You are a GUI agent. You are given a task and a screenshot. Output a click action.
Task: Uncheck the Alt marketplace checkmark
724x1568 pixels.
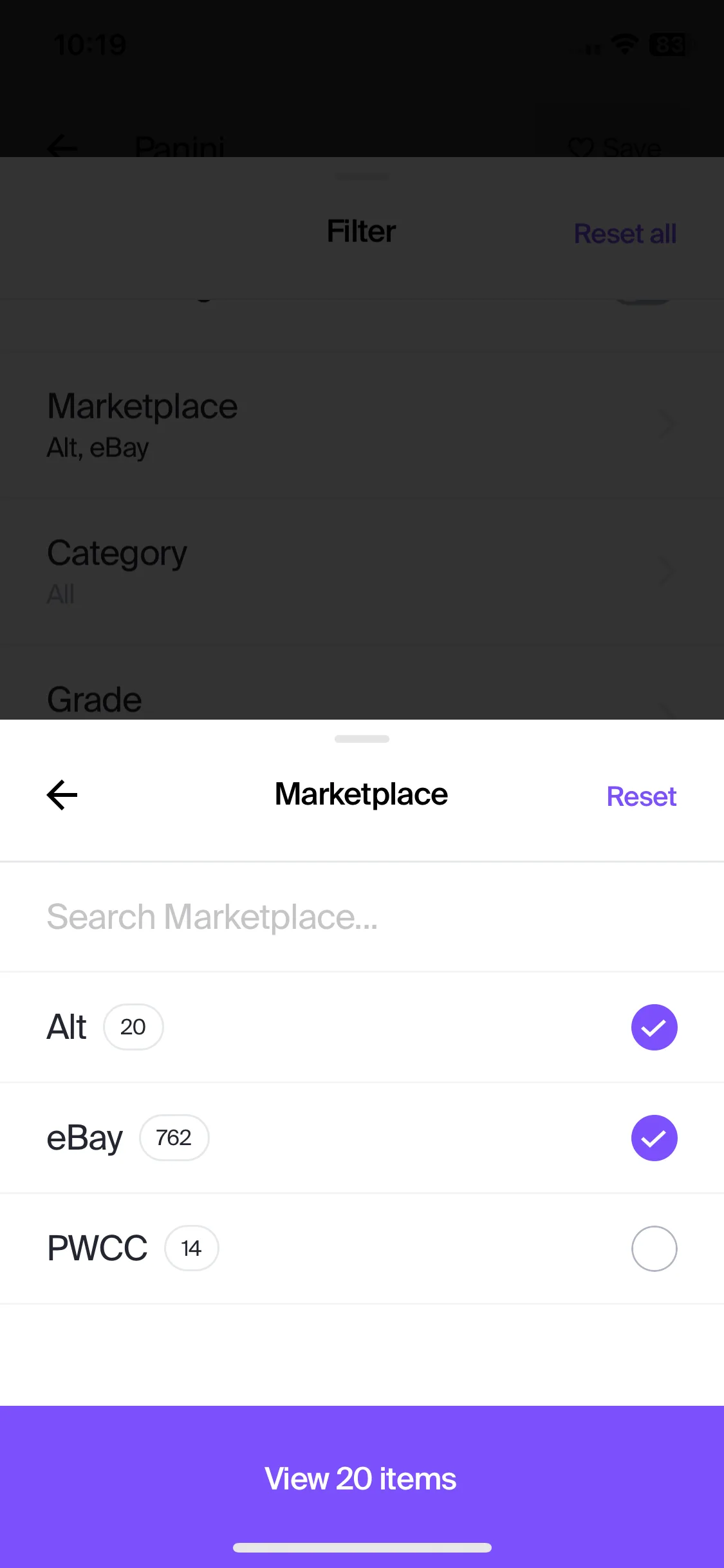pos(654,1027)
